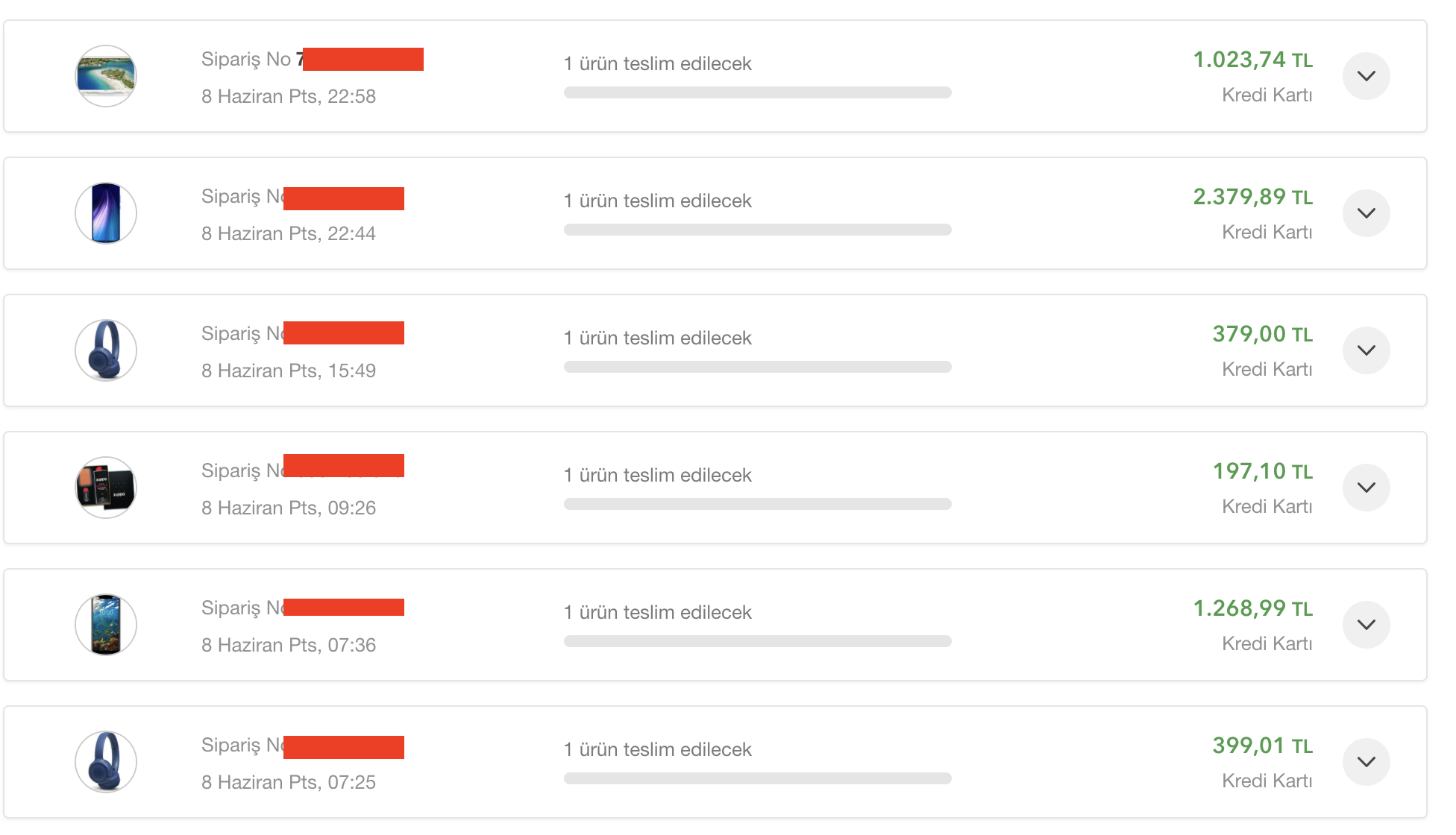Viewport: 1456px width, 835px height.
Task: Click the date '8 Haziran Pts, 07:36'
Action: [289, 645]
